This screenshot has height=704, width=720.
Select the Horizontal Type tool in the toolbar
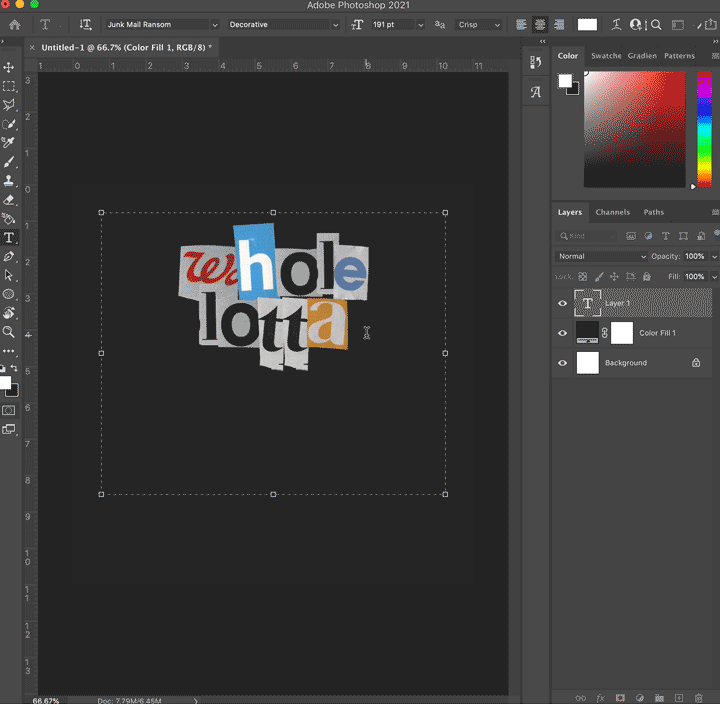9,238
